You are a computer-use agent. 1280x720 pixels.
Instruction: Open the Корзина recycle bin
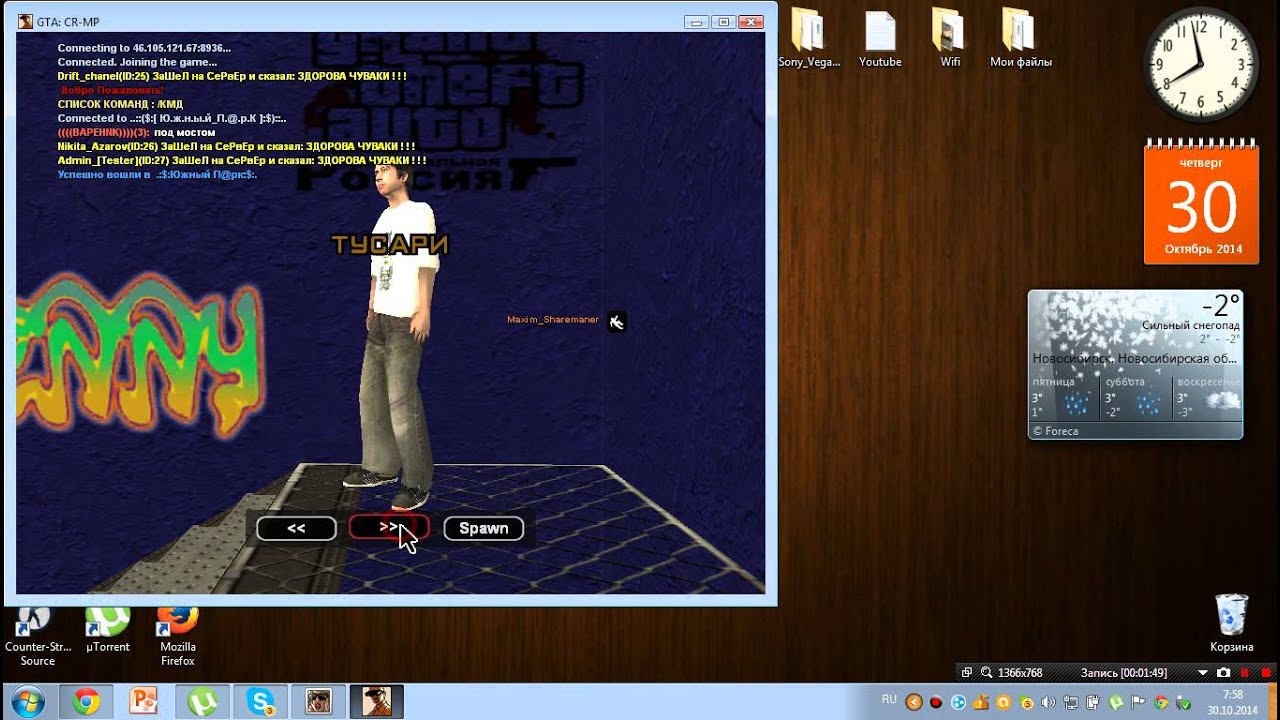(1231, 623)
